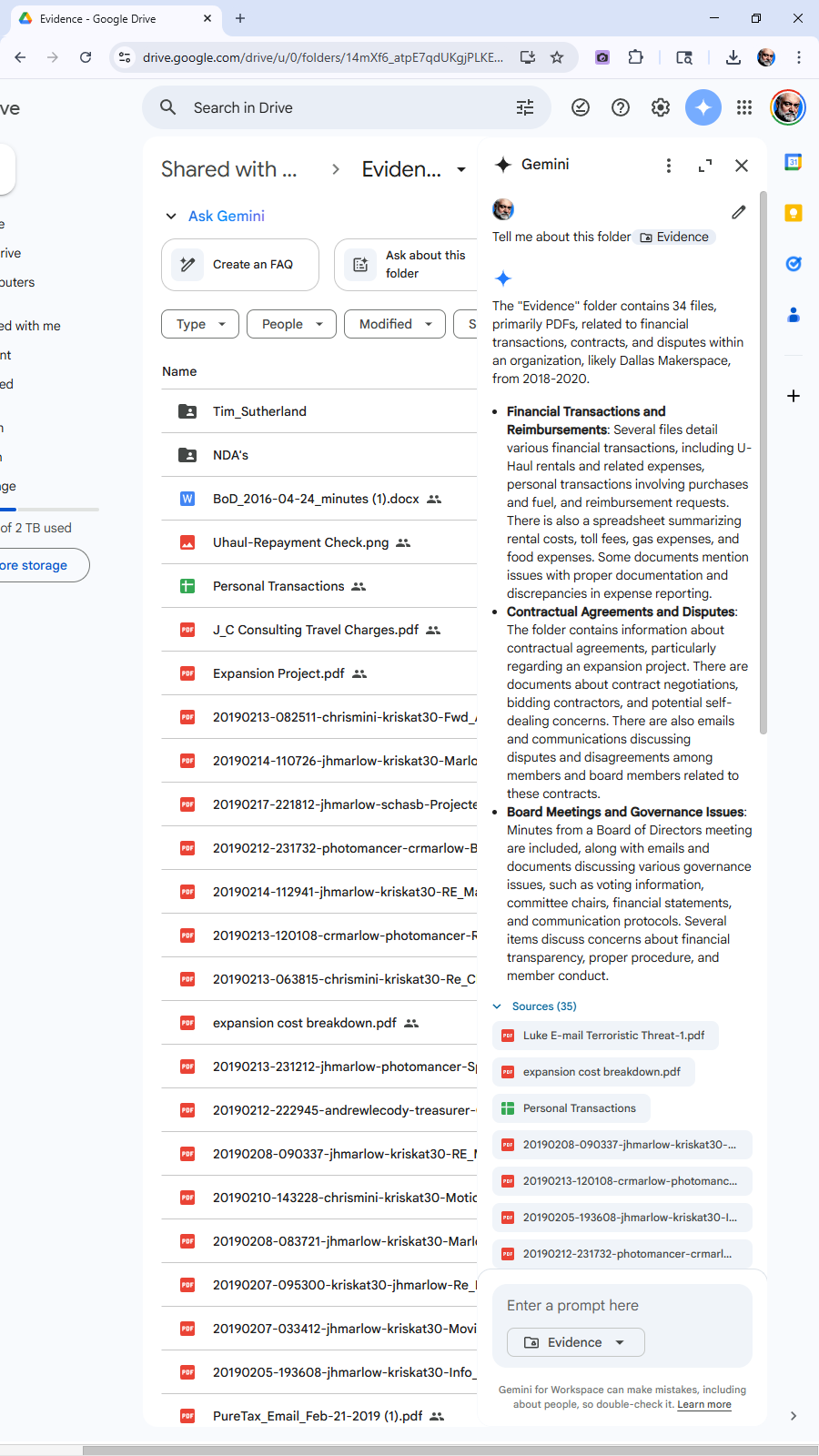Collapse the Ask Gemini section
This screenshot has width=819, height=1456.
(170, 217)
